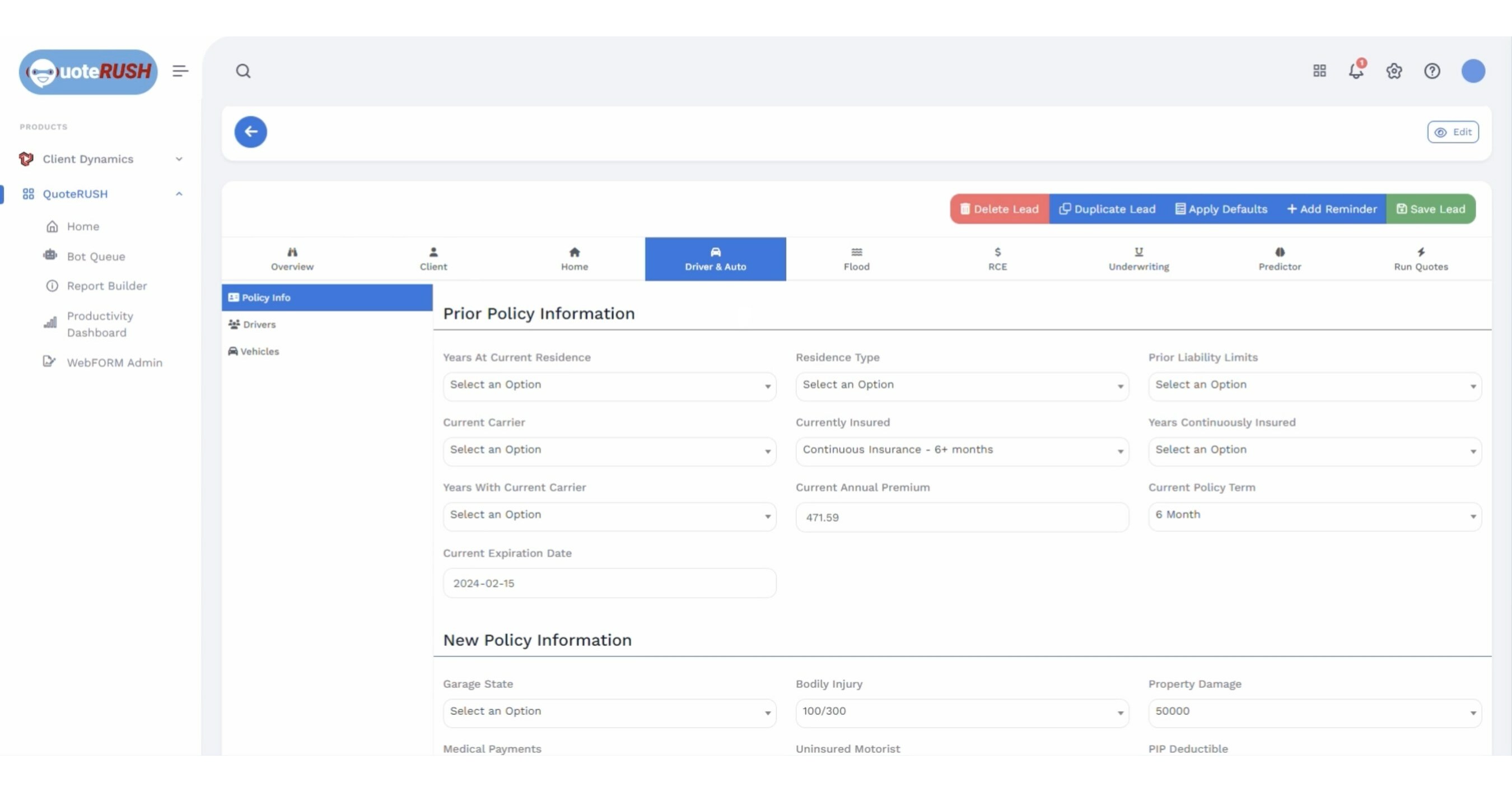This screenshot has width=1512, height=792.
Task: Collapse the QuoteRUSH section in sidebar
Action: 179,194
